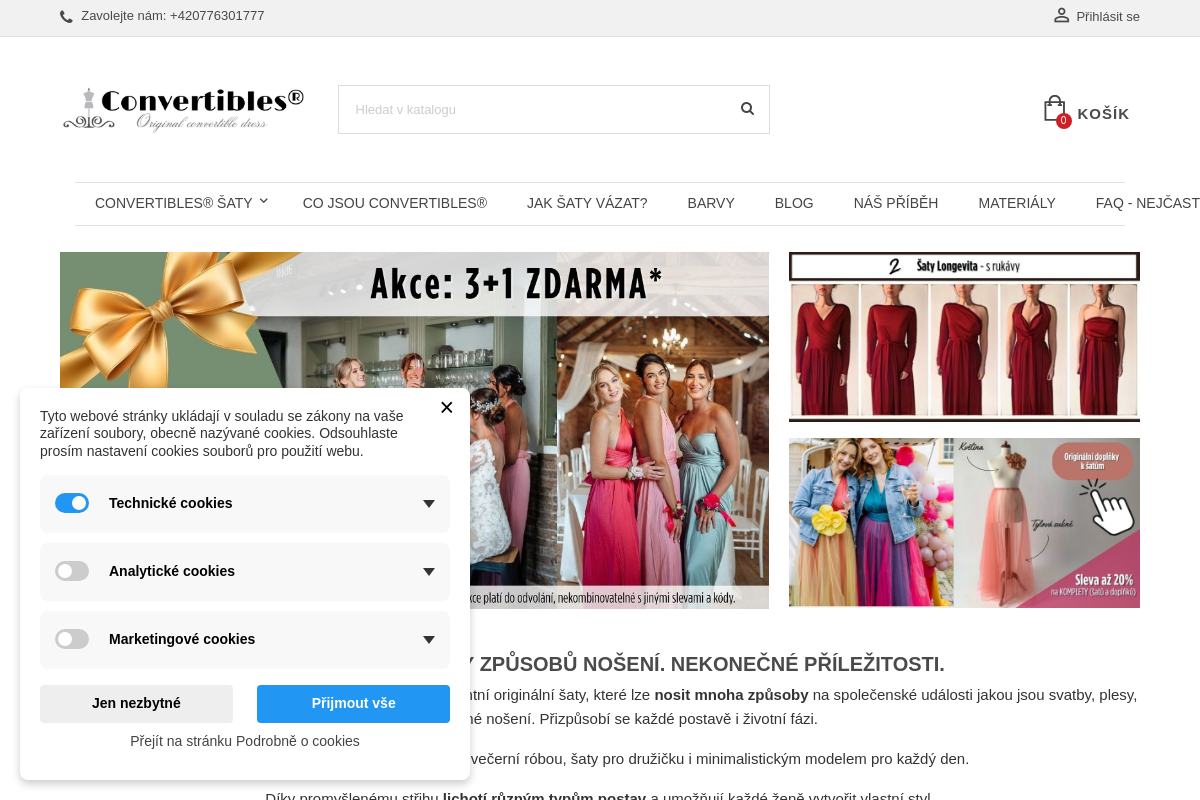Click the Košík cart link
Viewport: 1200px width, 800px height.
[x=1103, y=114]
